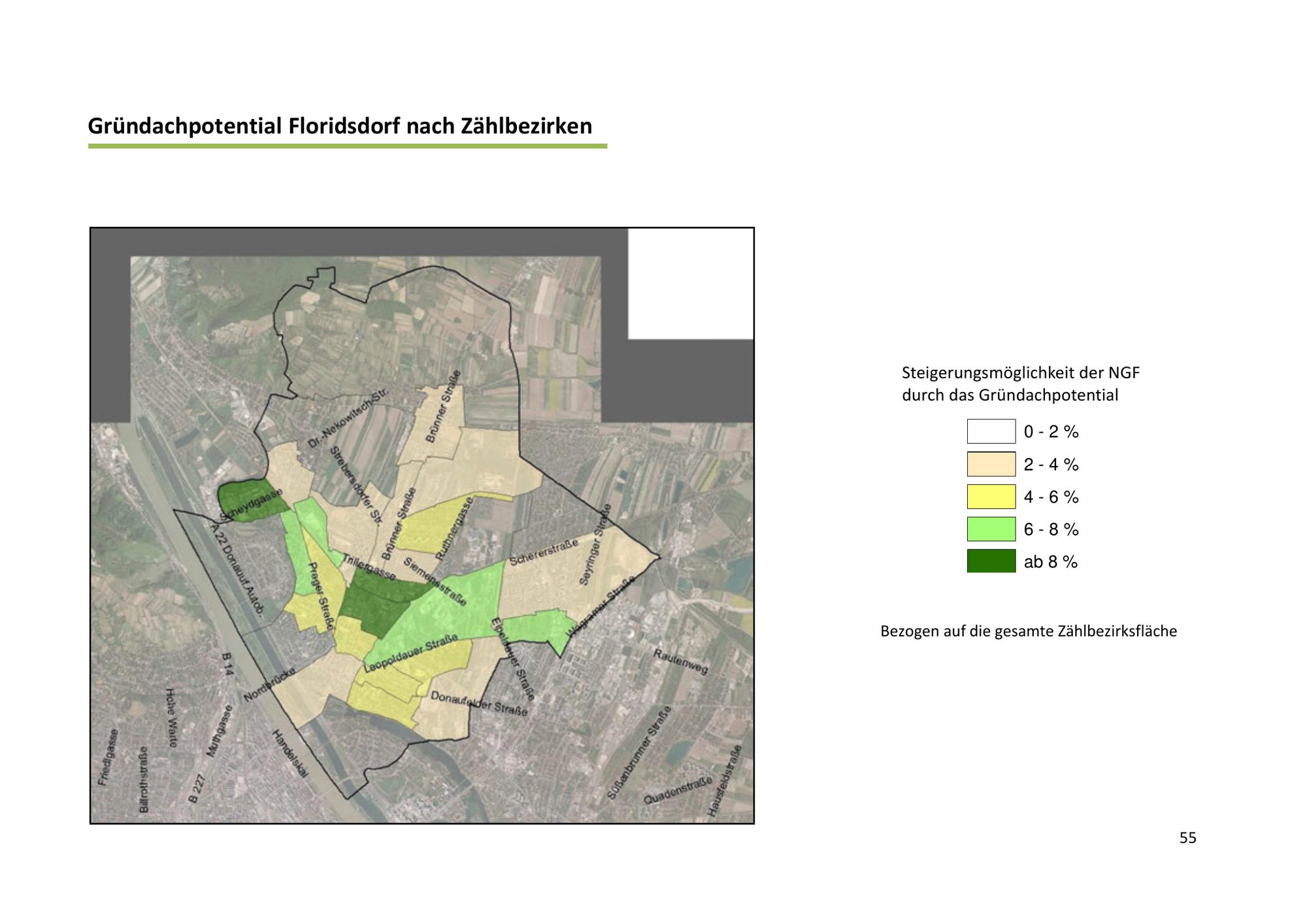Screen dimensions: 1307x924
Task: Click the white 0 - 2 % legend swatch
Action: point(991,431)
